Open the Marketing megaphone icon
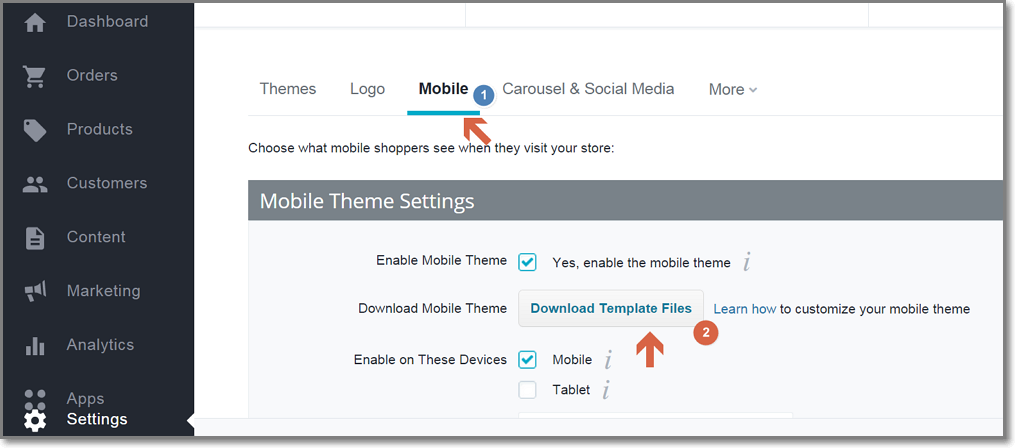 [x=35, y=292]
